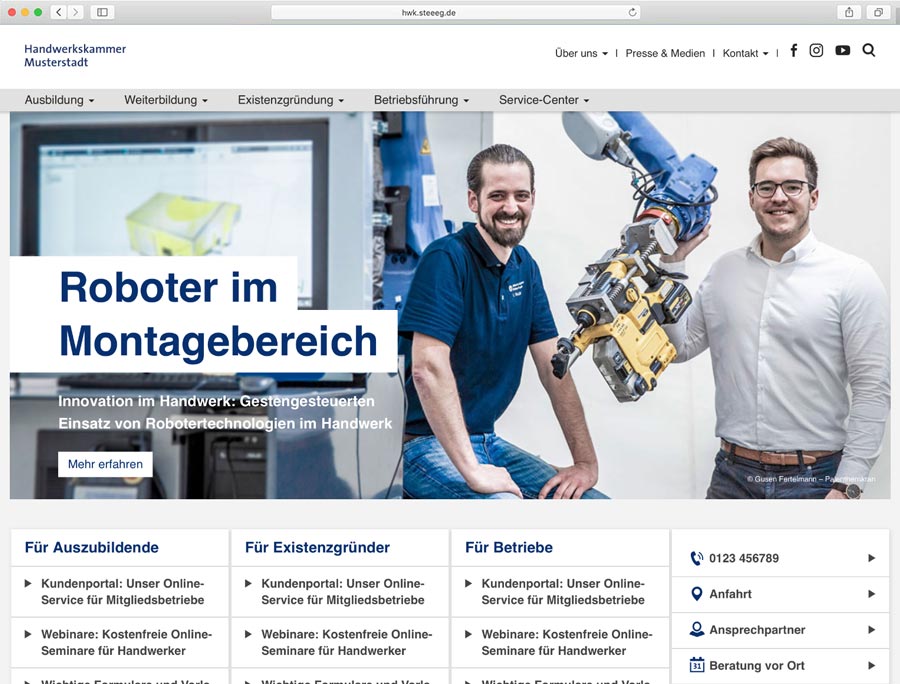Open the Service-Center navigation menu
Viewport: 900px width, 684px height.
[x=544, y=100]
